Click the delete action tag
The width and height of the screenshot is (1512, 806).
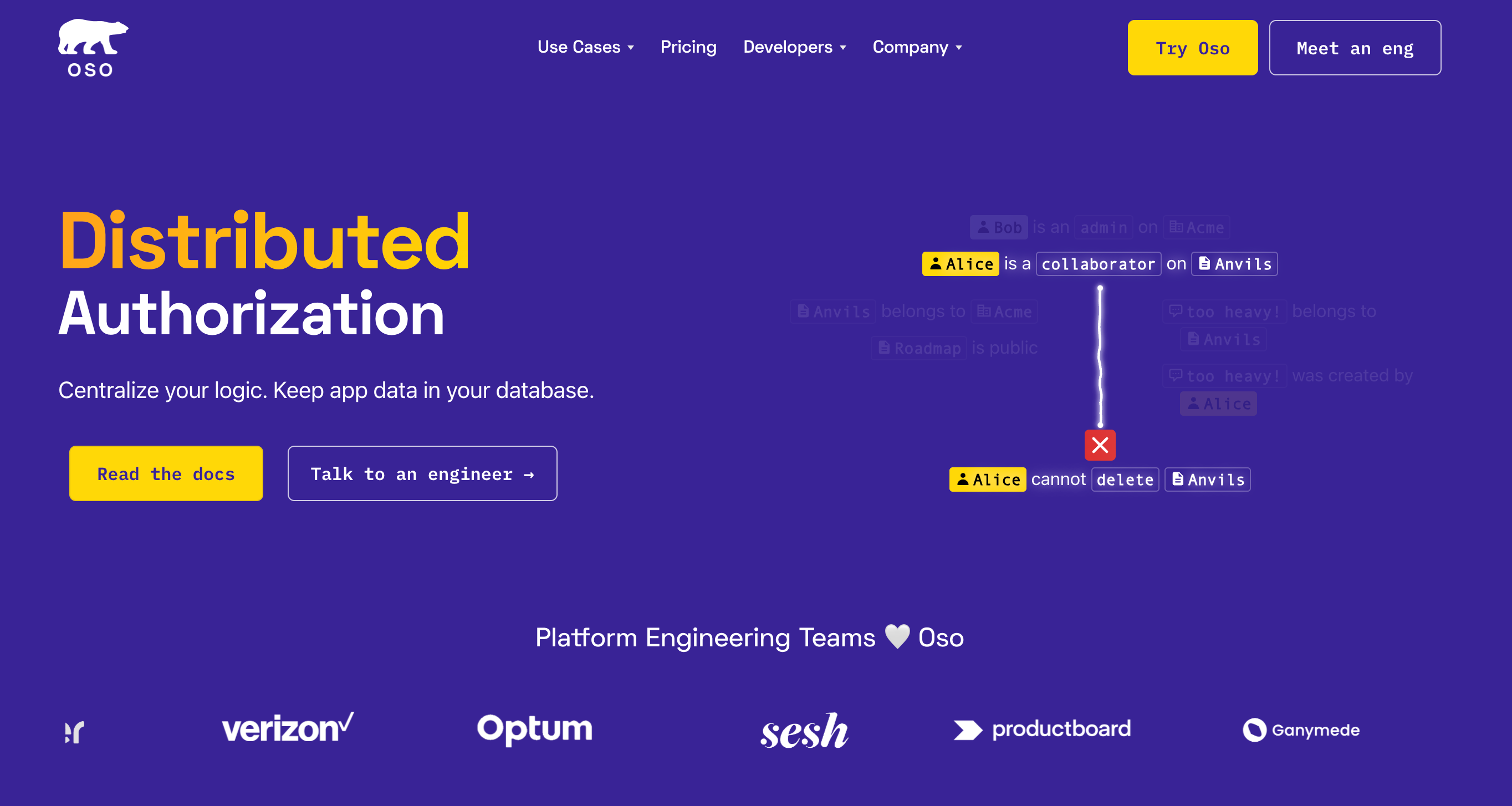[x=1125, y=479]
